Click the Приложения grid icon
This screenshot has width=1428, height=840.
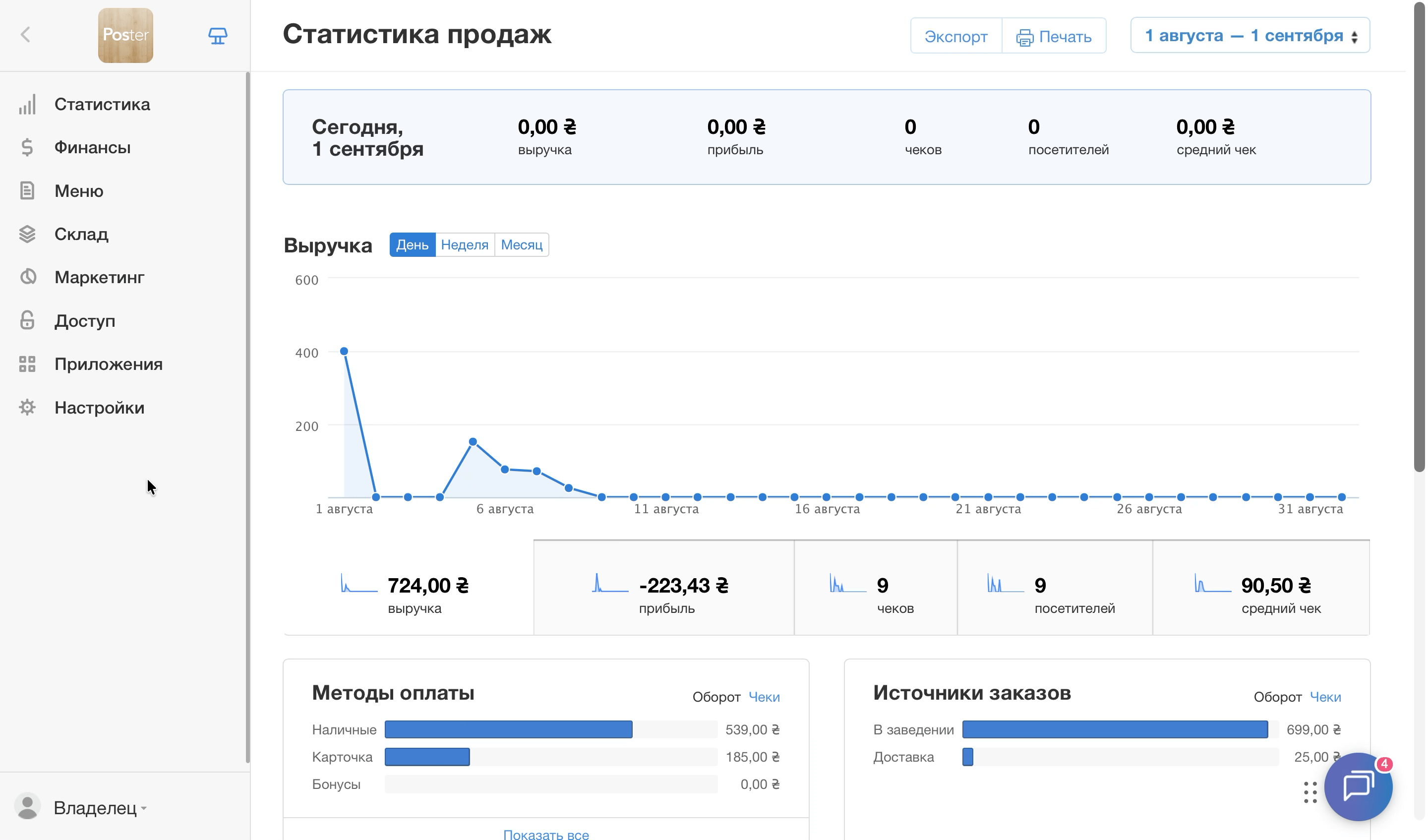click(27, 364)
